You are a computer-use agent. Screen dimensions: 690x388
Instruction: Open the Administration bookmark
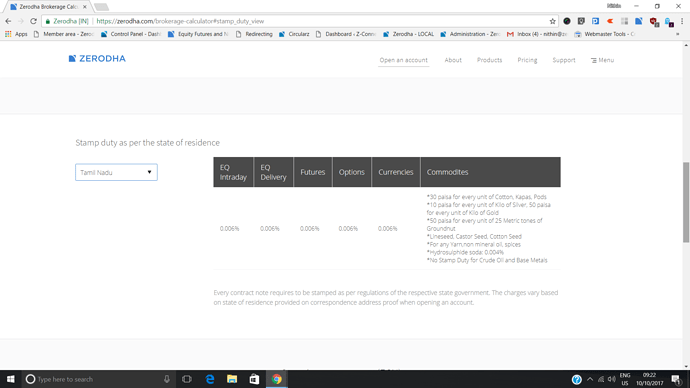(x=470, y=34)
